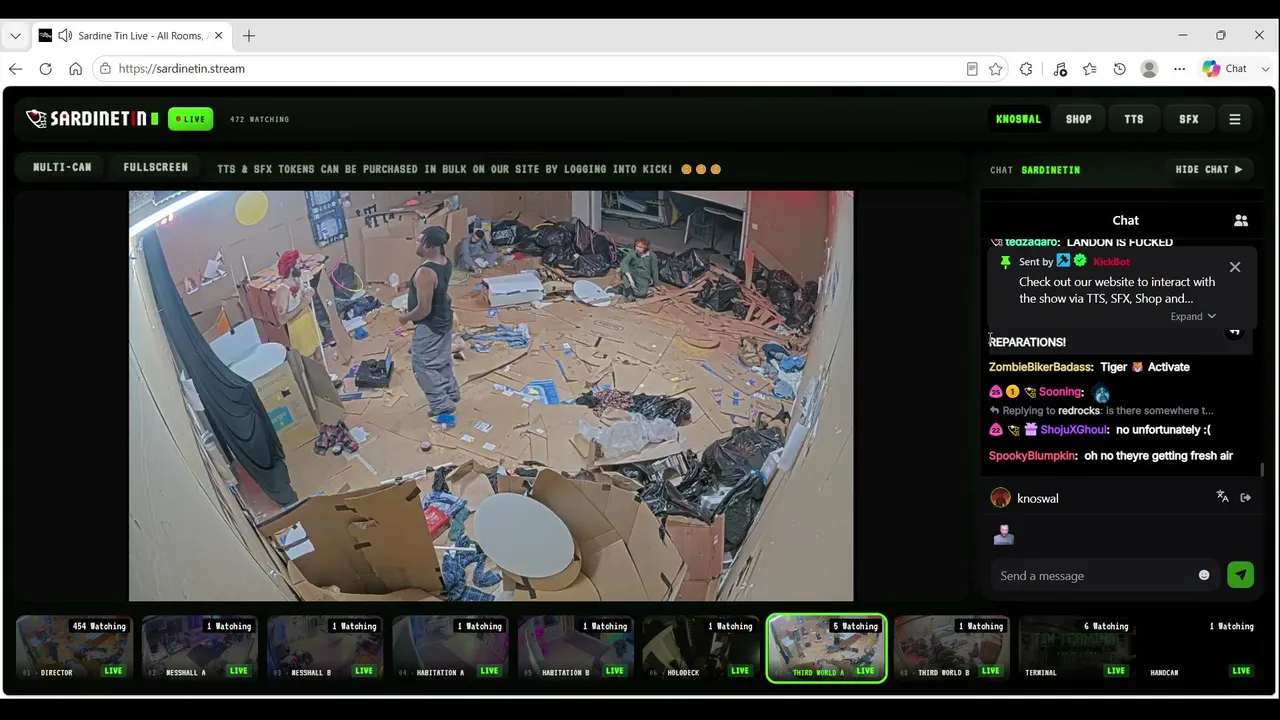Open a new browser tab
The image size is (1280, 720).
pyautogui.click(x=249, y=36)
